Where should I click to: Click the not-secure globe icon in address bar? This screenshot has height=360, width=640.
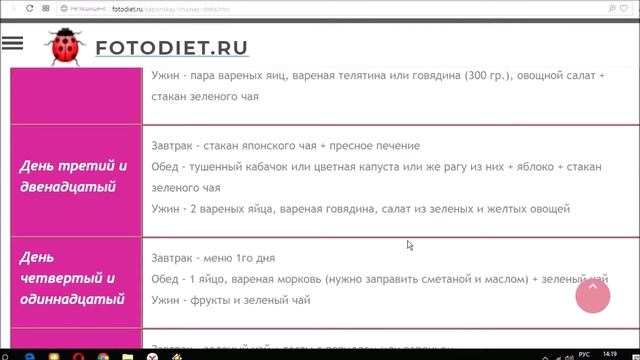(x=64, y=9)
